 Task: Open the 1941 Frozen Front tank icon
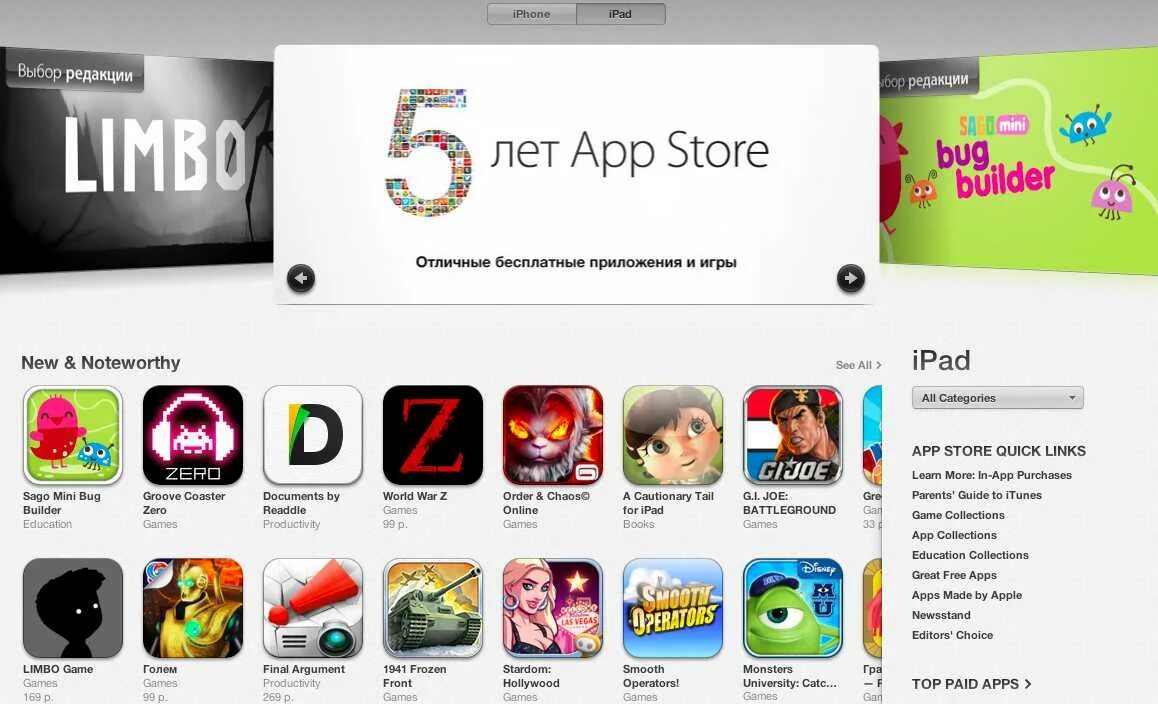coord(433,608)
